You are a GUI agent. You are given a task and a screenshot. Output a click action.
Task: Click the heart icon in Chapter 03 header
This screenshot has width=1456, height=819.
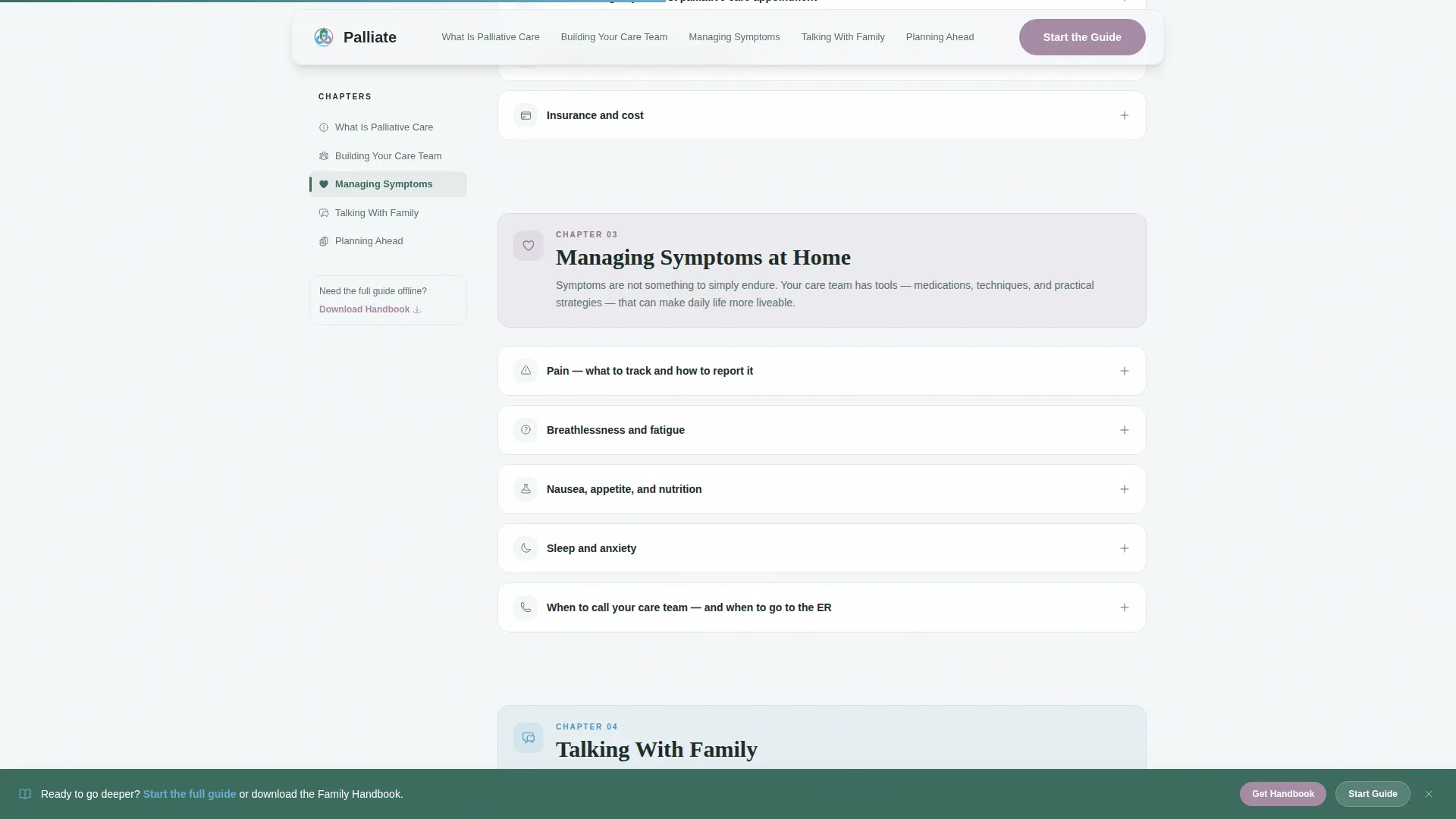(x=529, y=246)
